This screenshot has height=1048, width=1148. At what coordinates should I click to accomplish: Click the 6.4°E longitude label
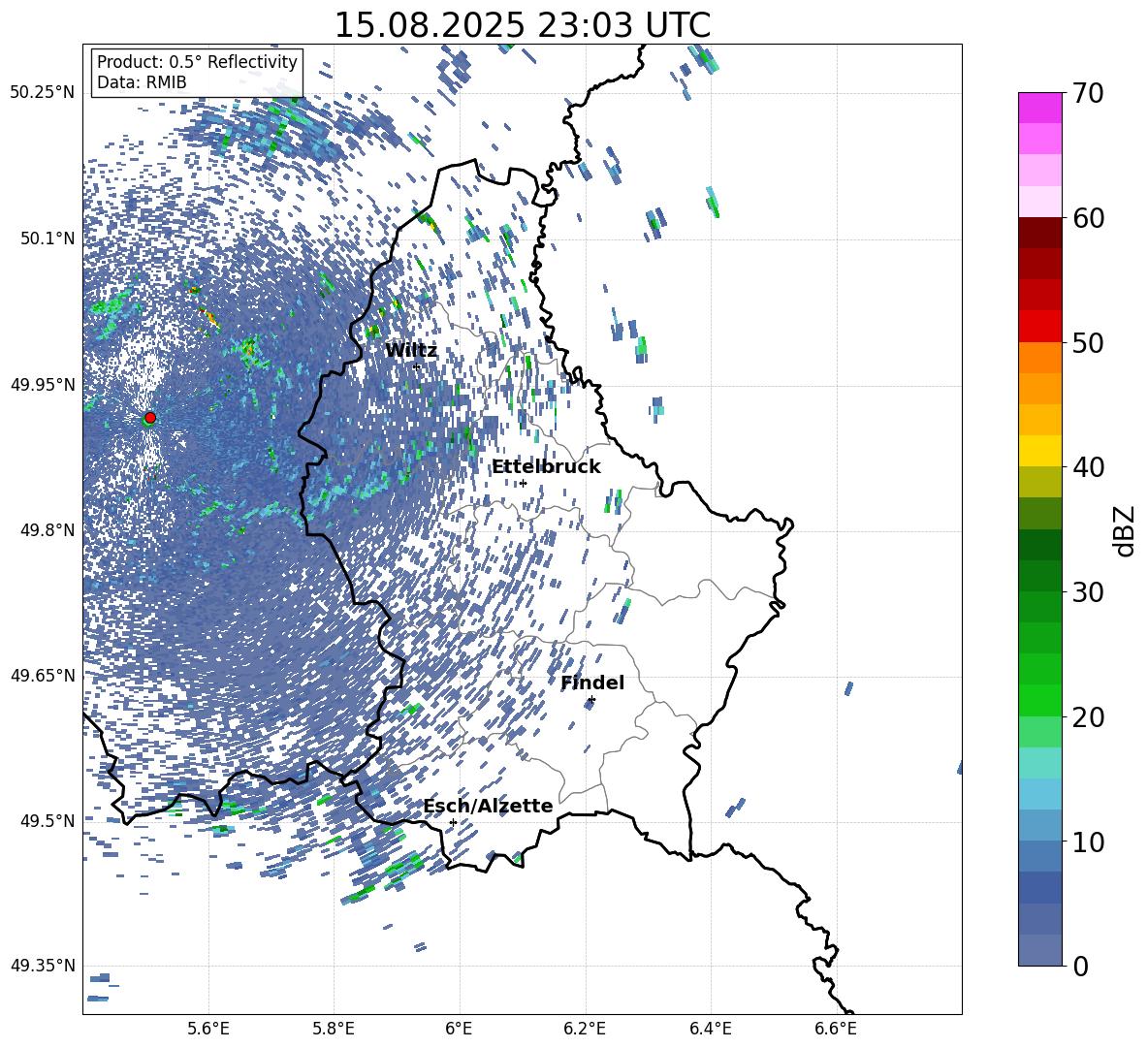click(710, 1029)
